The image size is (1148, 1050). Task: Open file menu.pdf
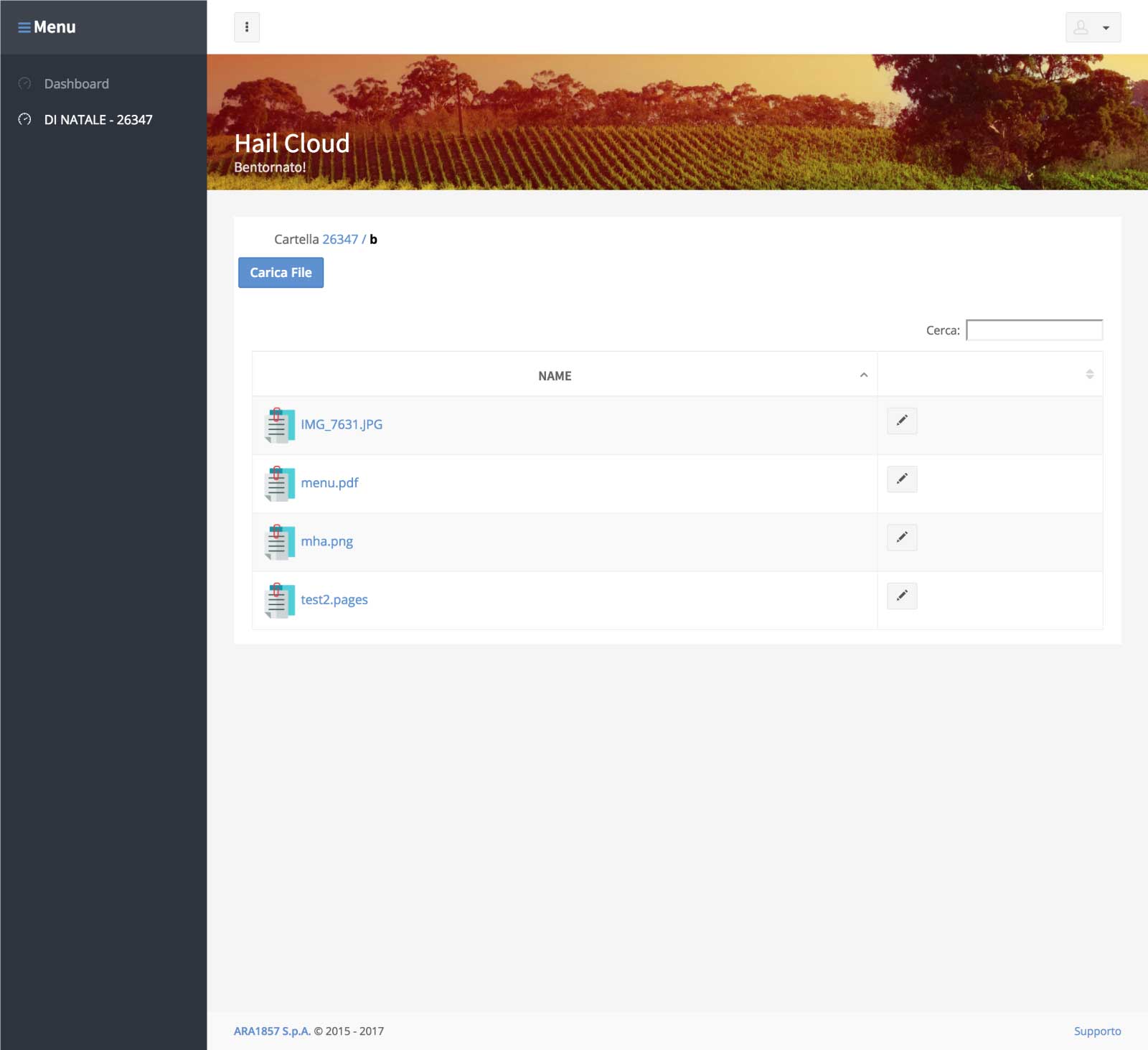(329, 483)
